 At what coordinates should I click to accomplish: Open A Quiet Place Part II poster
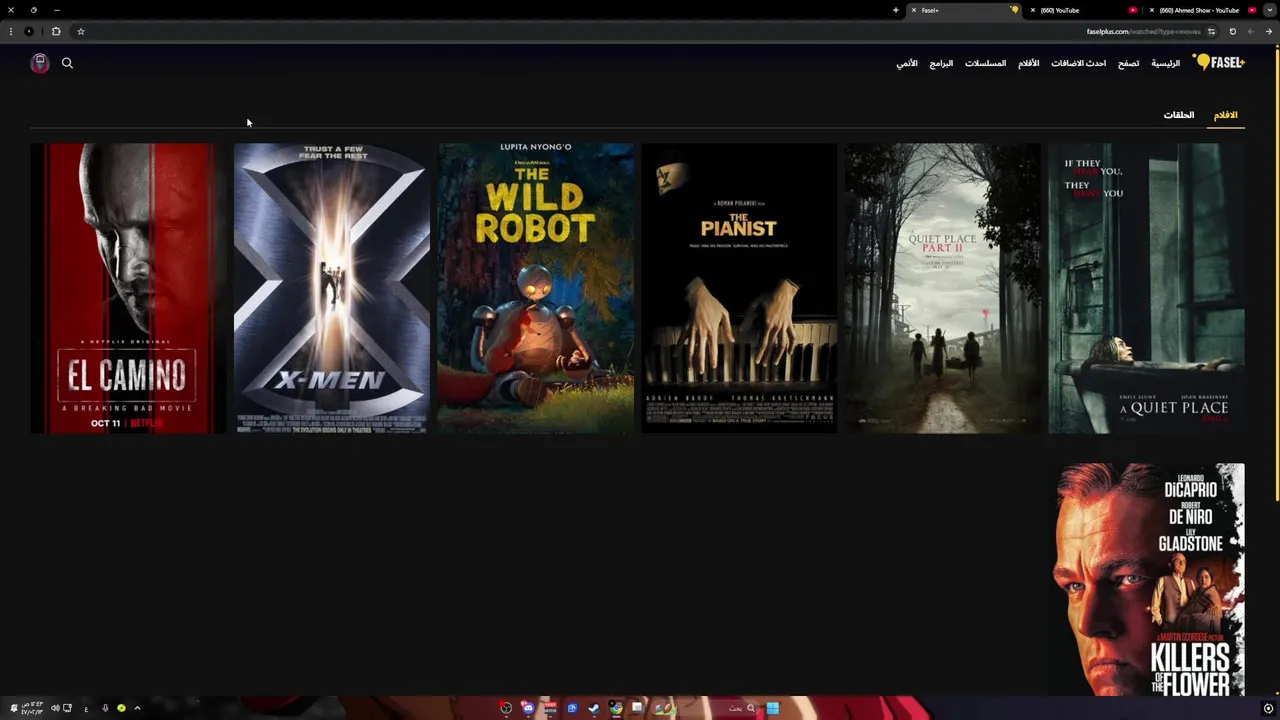943,288
